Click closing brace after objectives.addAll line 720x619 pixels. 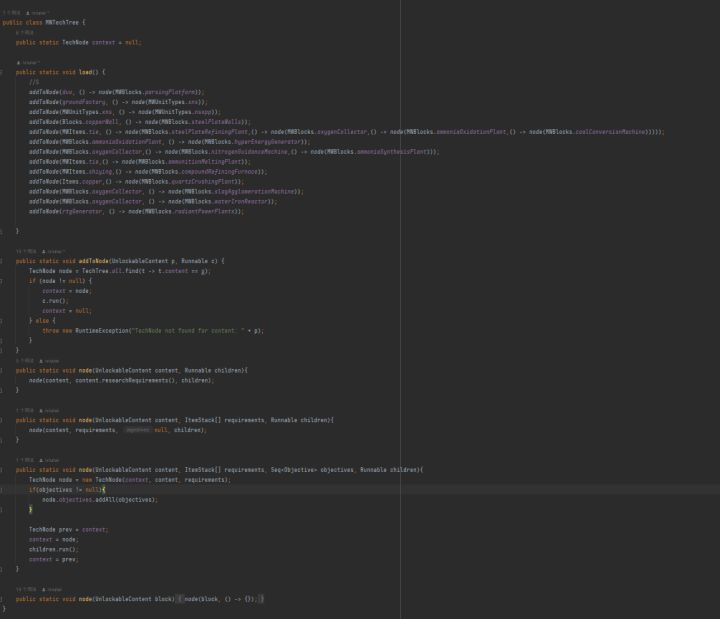[x=31, y=509]
